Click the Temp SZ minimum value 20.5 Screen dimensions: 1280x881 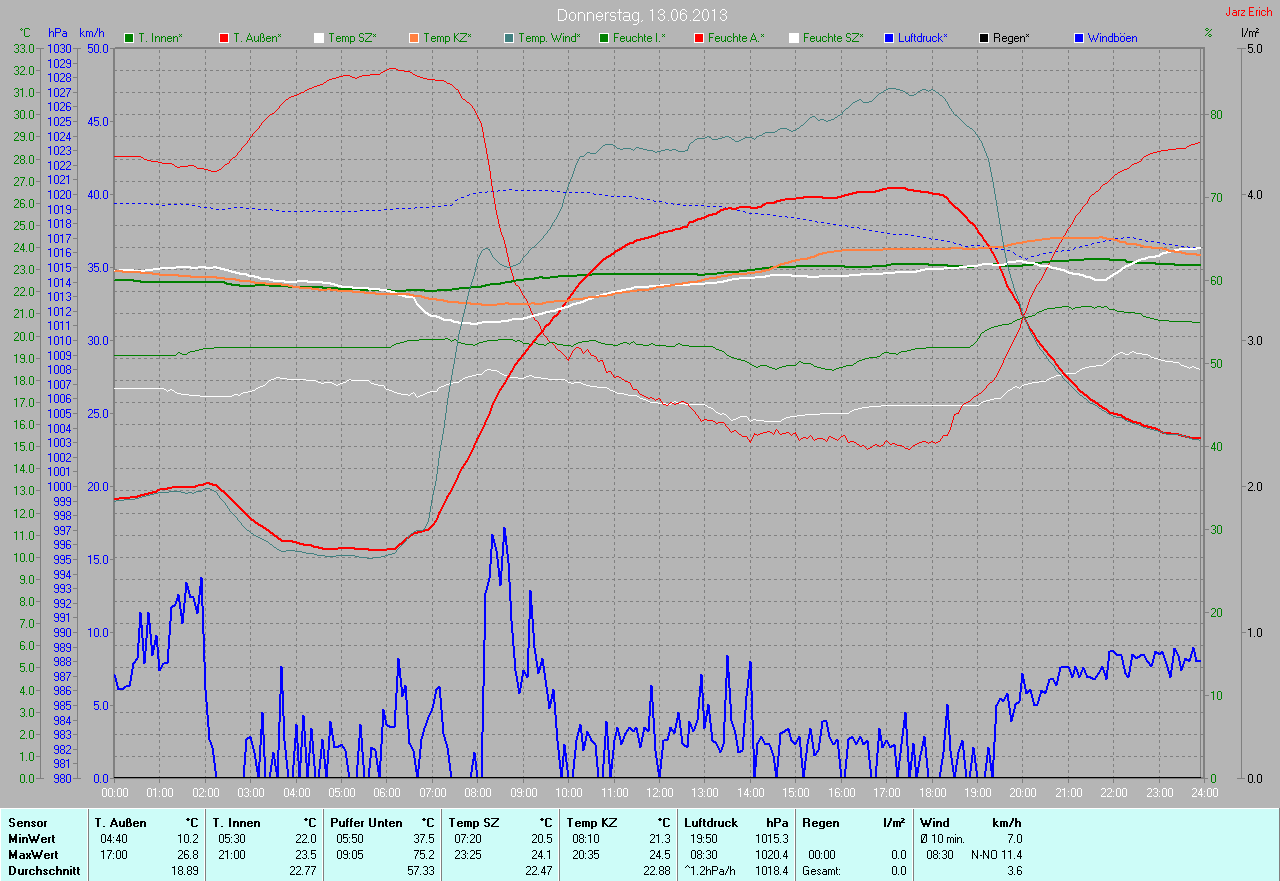click(x=541, y=839)
